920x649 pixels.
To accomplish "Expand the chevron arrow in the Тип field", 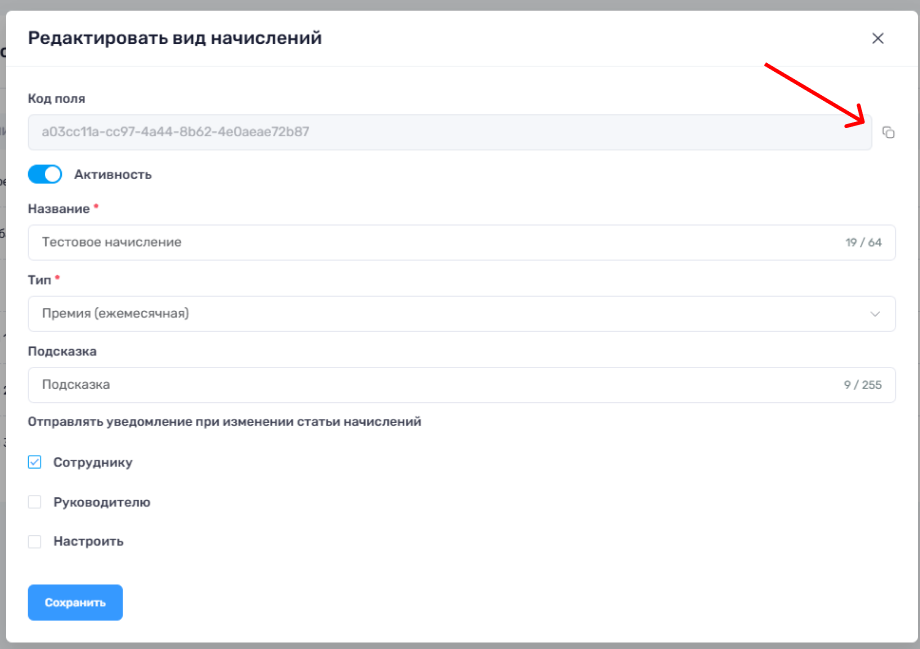I will tap(875, 314).
